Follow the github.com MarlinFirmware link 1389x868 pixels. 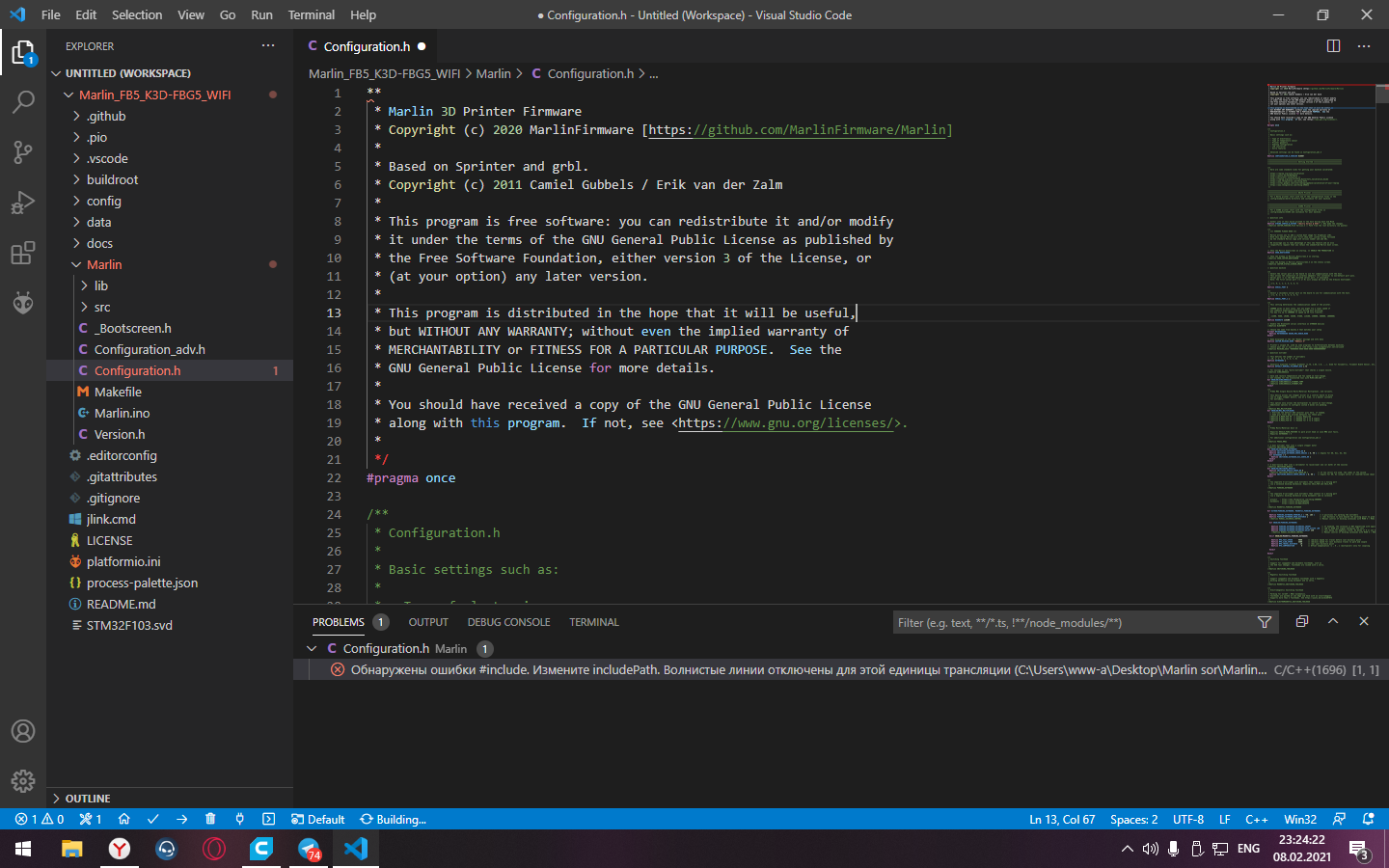tap(798, 129)
